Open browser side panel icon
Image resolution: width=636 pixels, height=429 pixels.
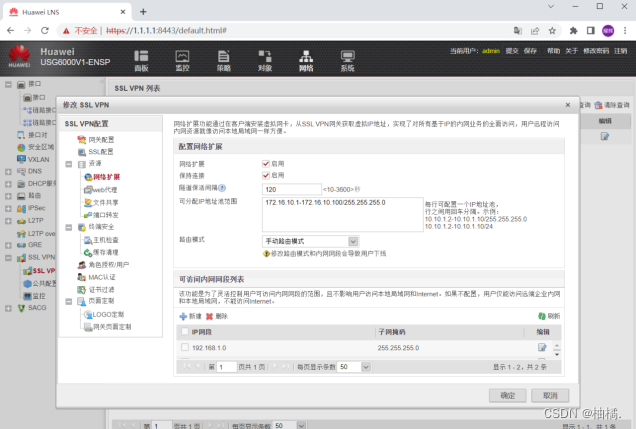pyautogui.click(x=591, y=31)
